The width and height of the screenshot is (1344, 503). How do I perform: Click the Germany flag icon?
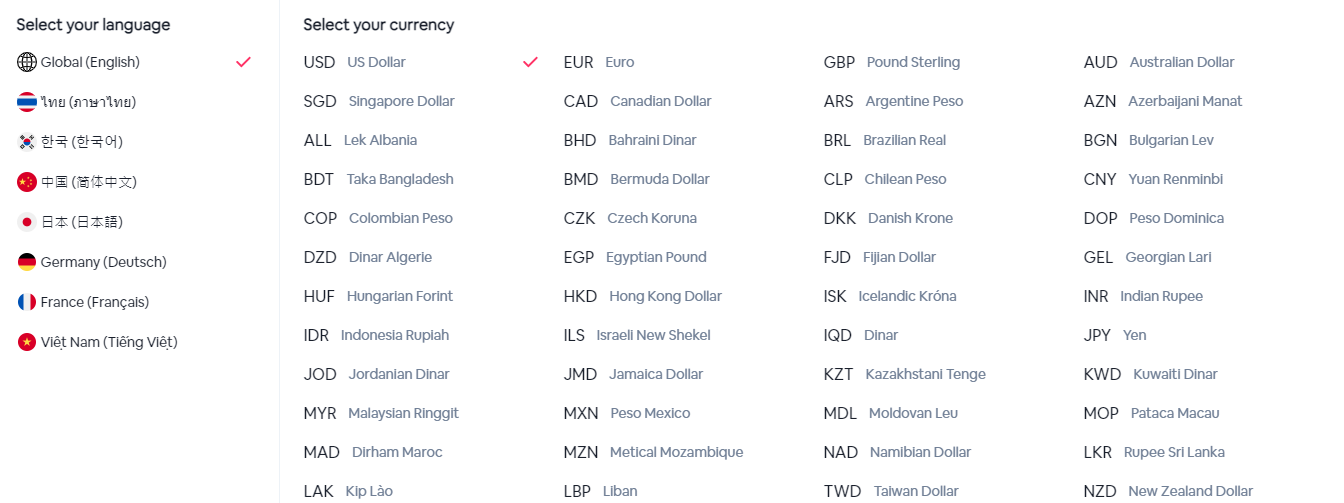pyautogui.click(x=27, y=262)
